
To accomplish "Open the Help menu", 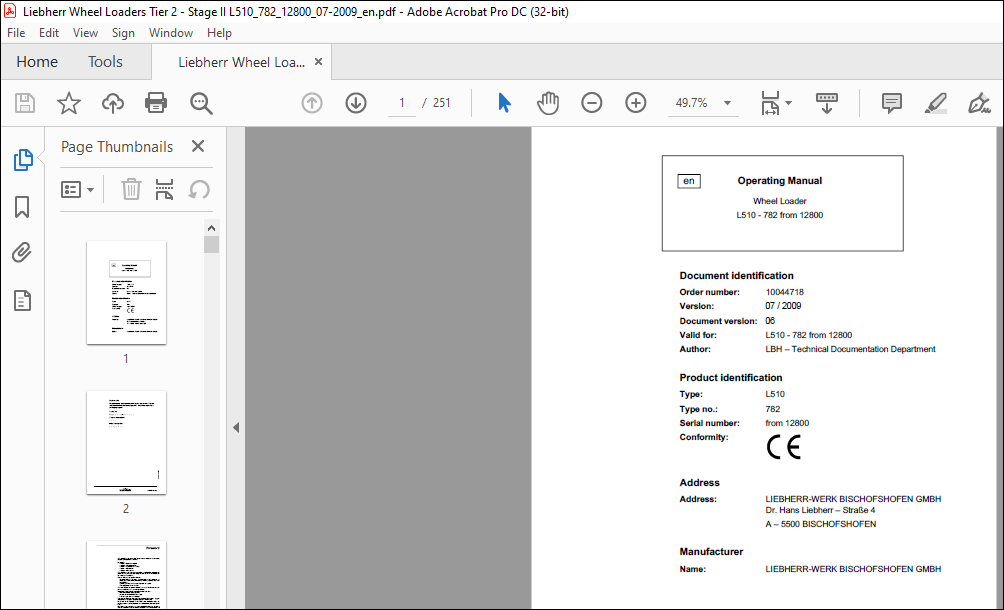I will [219, 33].
